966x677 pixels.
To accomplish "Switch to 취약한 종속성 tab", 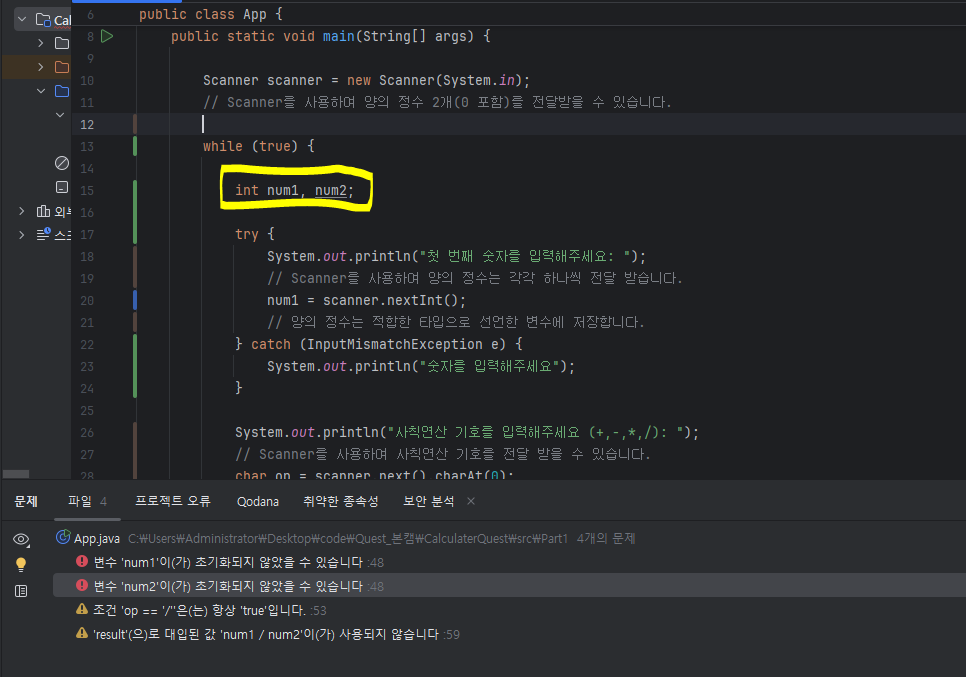I will tap(340, 501).
